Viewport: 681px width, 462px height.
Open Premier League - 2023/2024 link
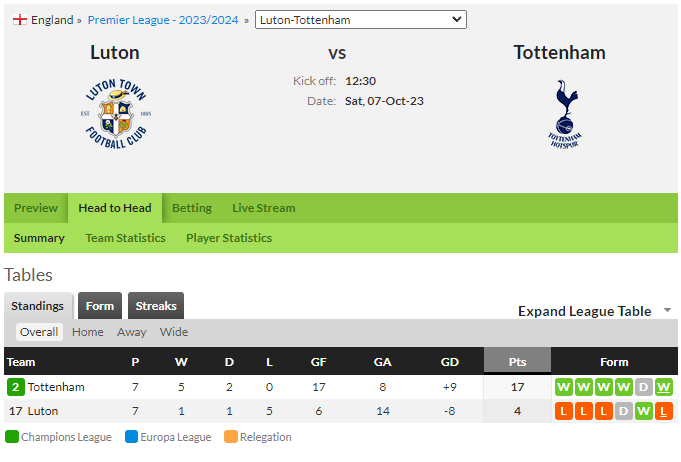click(163, 20)
